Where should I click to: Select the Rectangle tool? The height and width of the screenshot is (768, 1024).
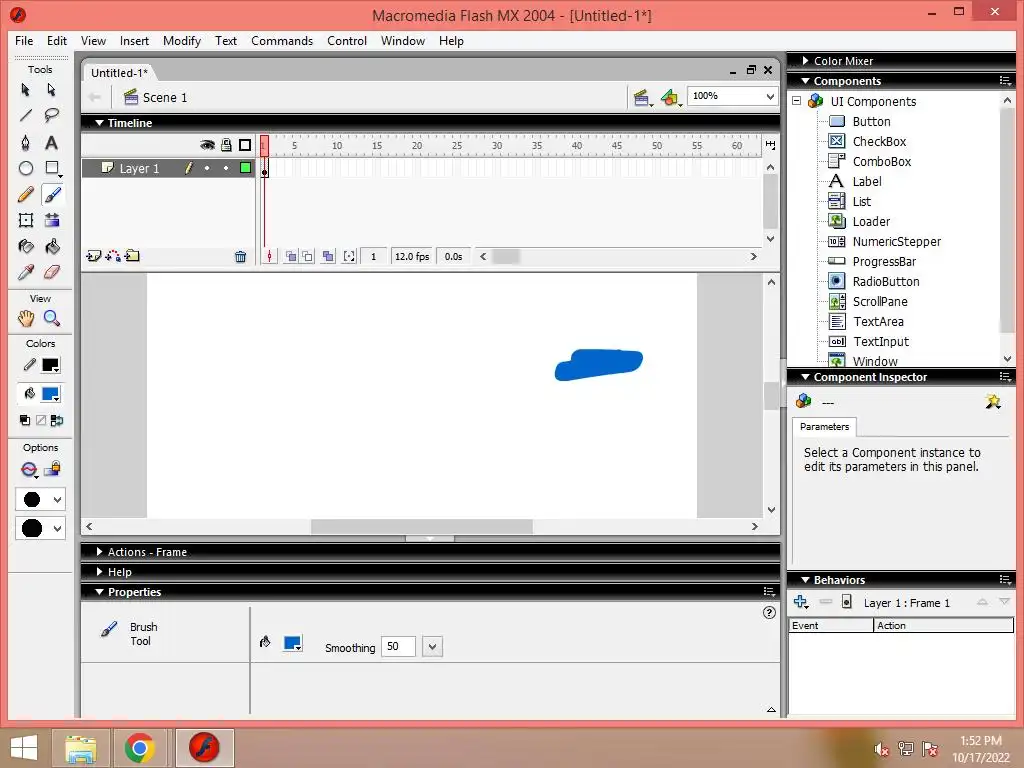(52, 168)
